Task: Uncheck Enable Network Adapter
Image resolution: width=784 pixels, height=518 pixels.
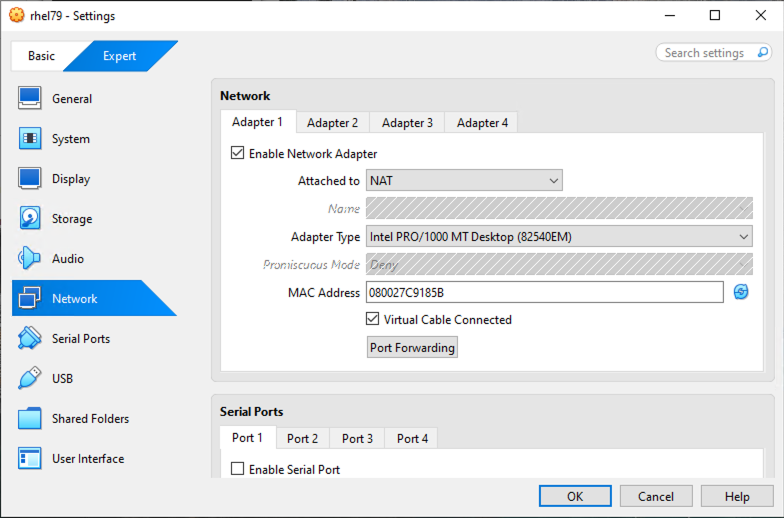Action: click(238, 153)
